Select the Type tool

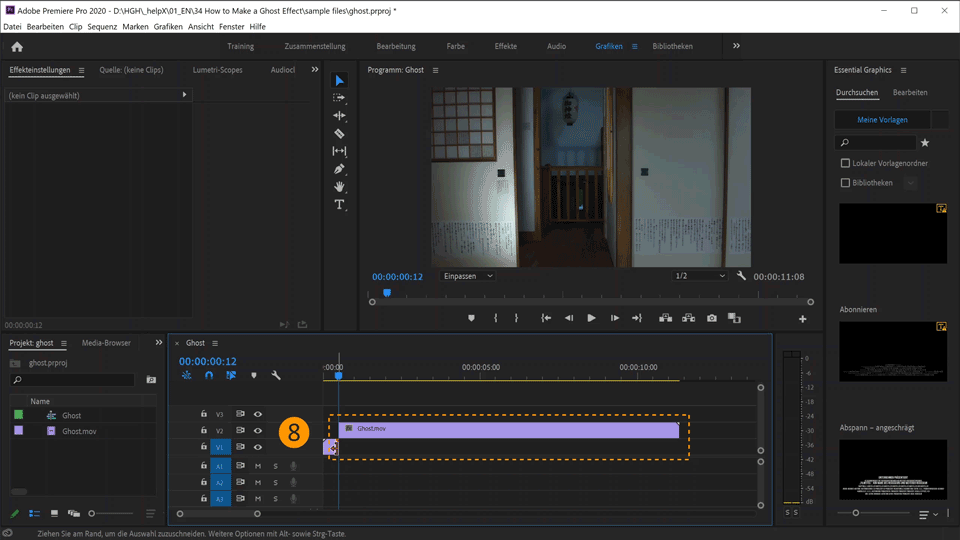pyautogui.click(x=339, y=205)
